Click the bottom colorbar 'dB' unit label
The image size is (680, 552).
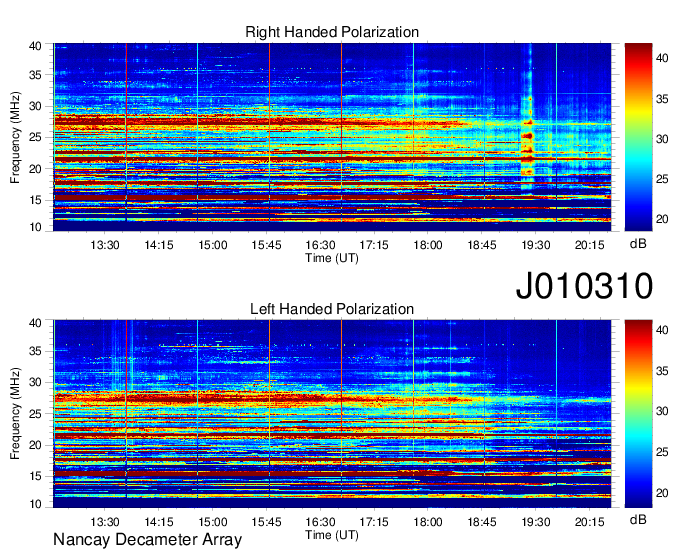pos(638,520)
